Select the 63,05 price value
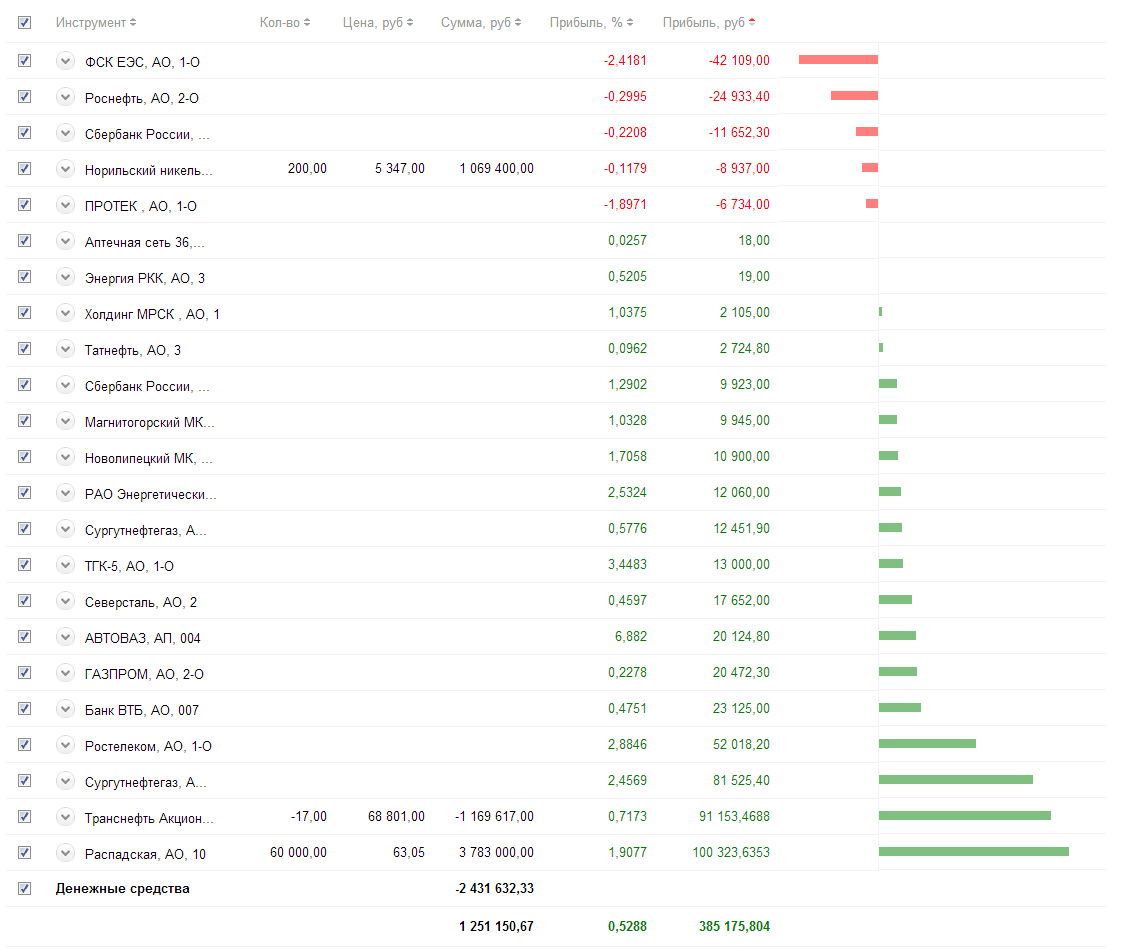Screen dimensions: 1132x950 tap(409, 853)
